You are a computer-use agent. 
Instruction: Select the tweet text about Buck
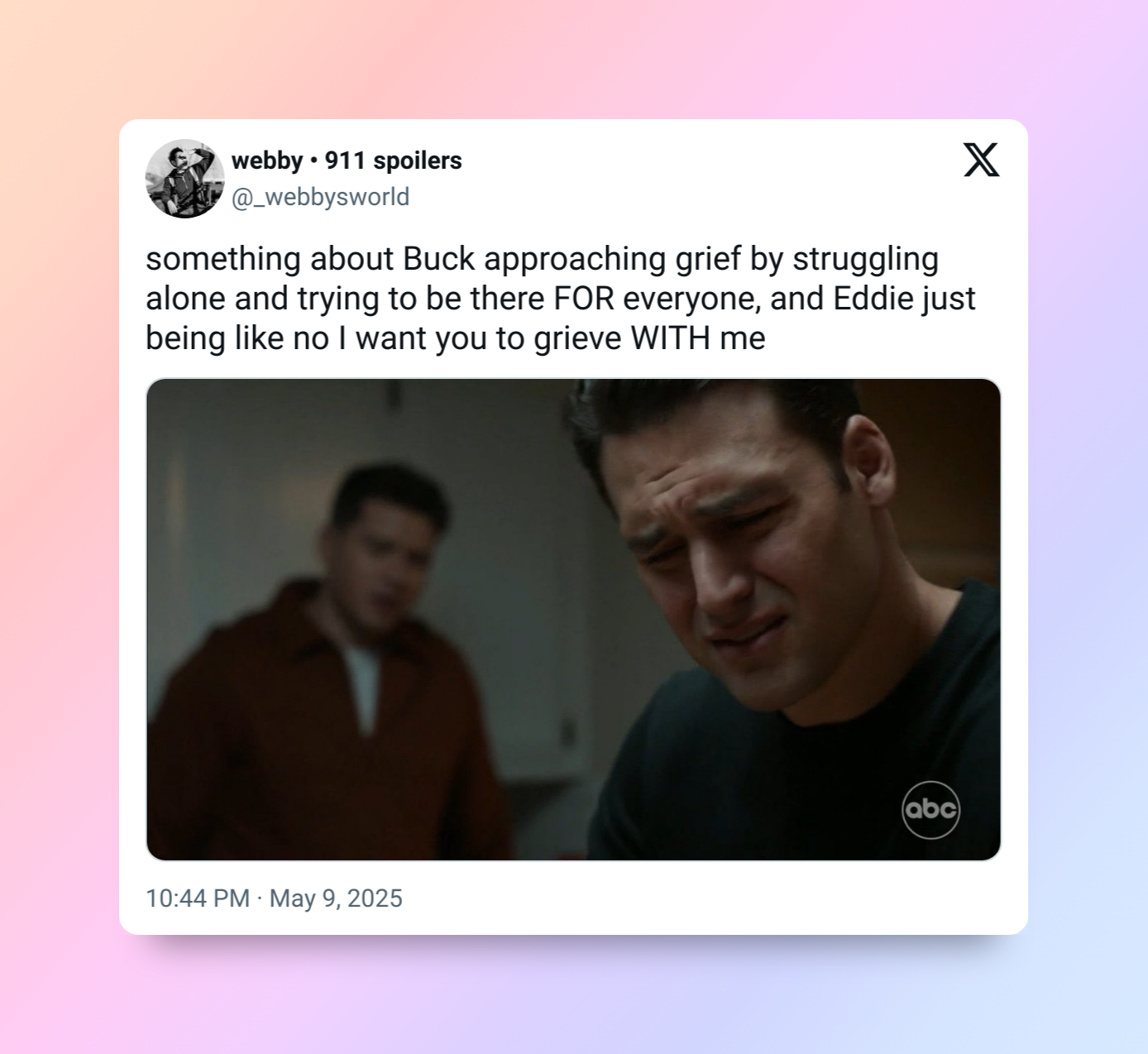561,299
